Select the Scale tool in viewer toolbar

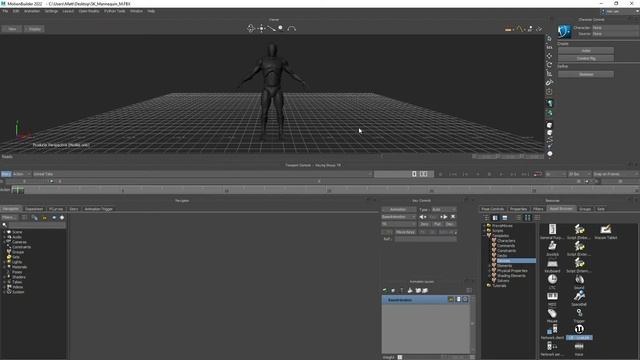tap(549, 73)
